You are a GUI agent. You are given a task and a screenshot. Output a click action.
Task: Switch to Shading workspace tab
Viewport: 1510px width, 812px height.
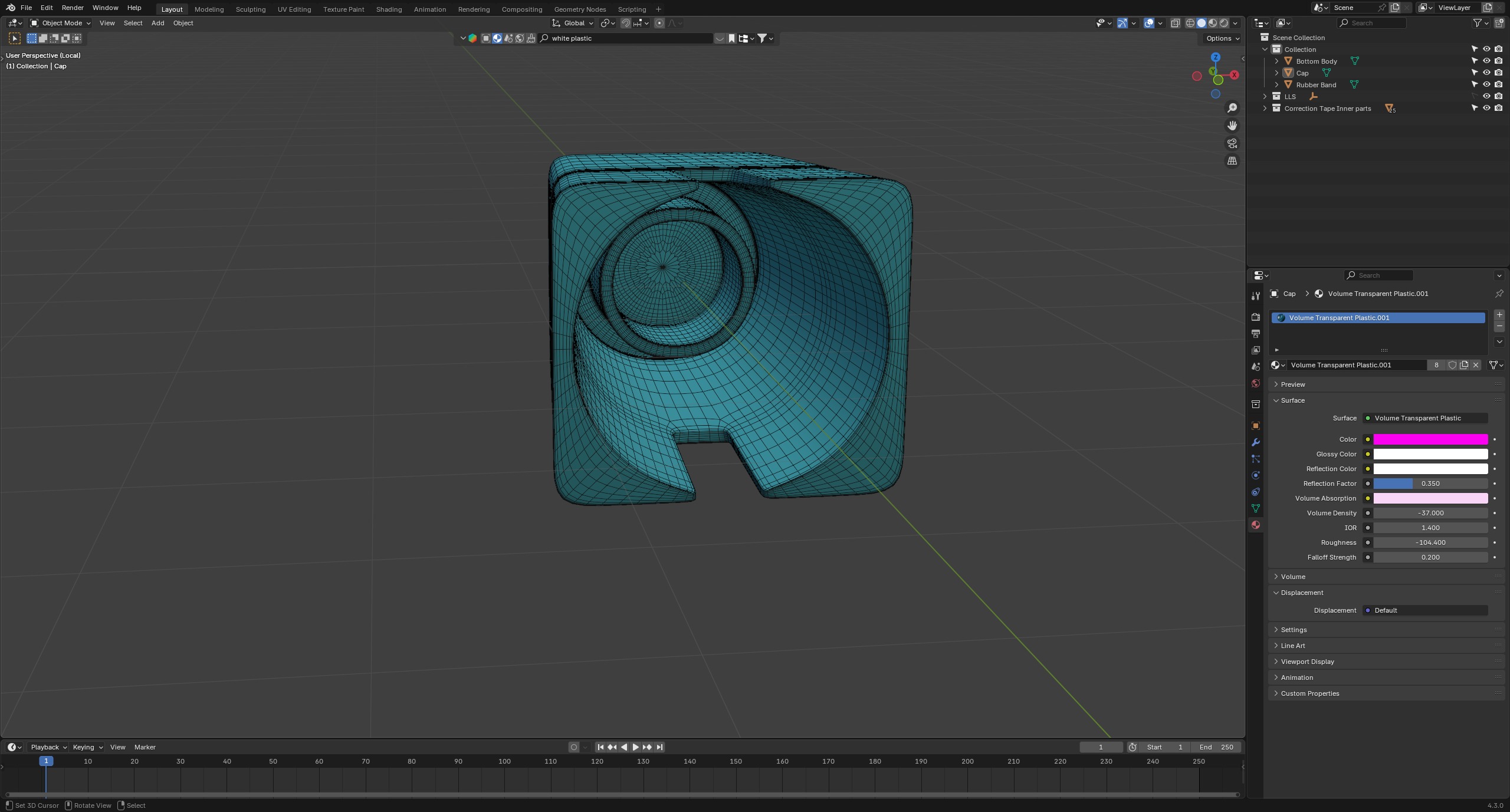pos(389,9)
